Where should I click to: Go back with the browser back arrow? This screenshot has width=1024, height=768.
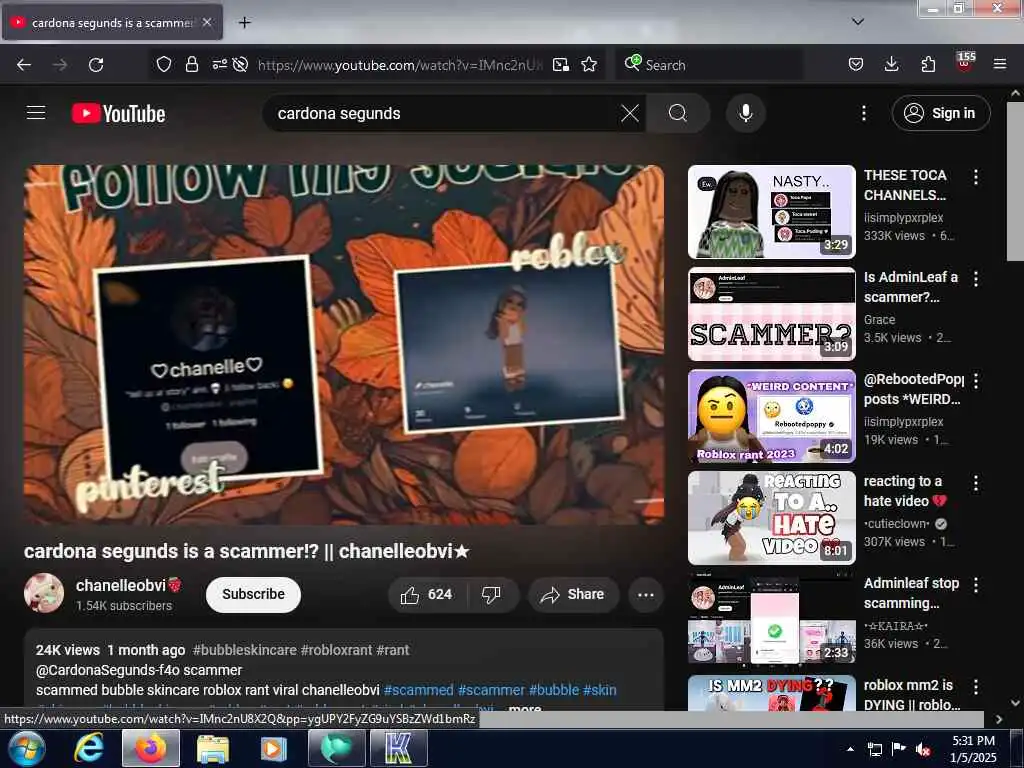(x=24, y=65)
